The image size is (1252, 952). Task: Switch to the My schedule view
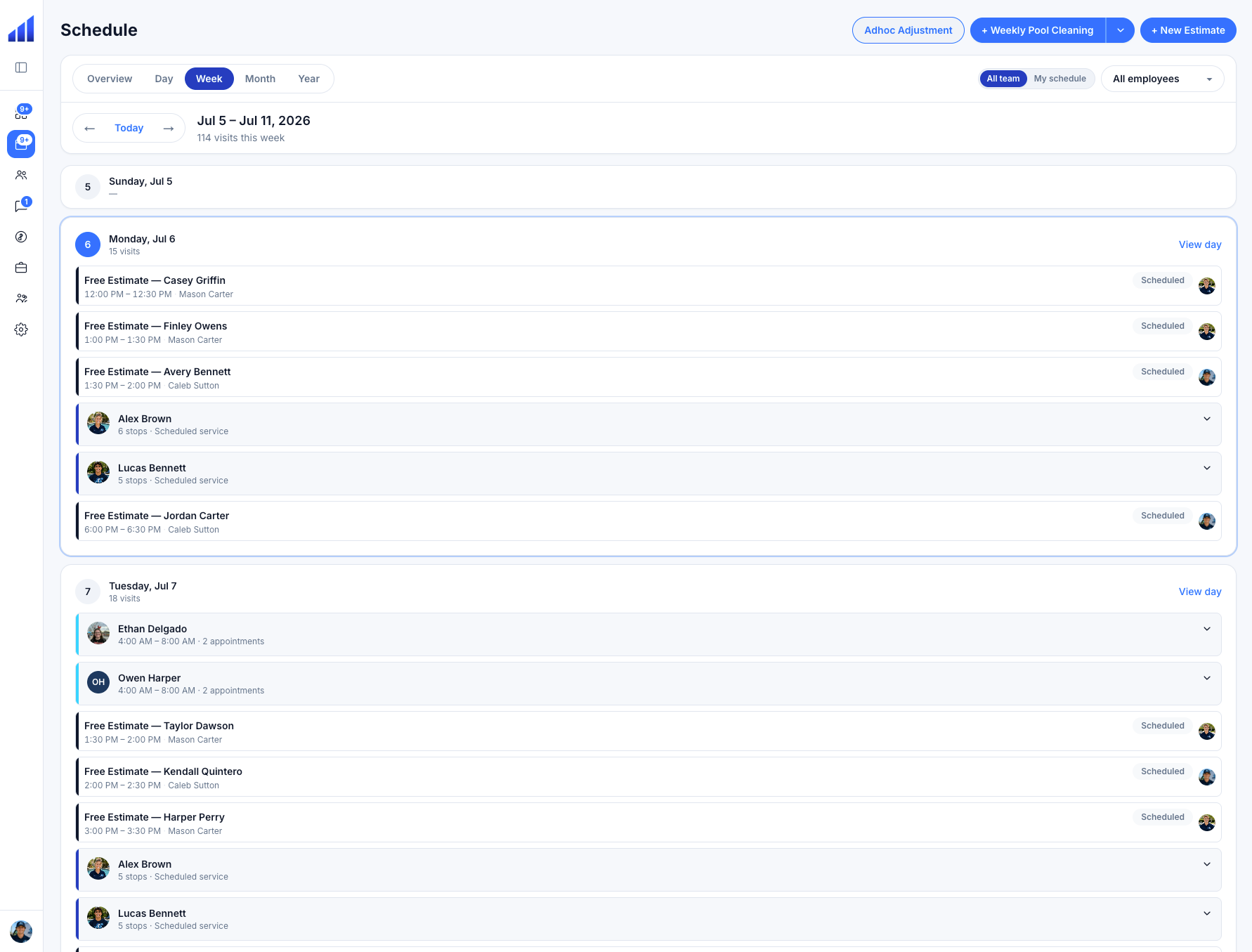click(1059, 79)
